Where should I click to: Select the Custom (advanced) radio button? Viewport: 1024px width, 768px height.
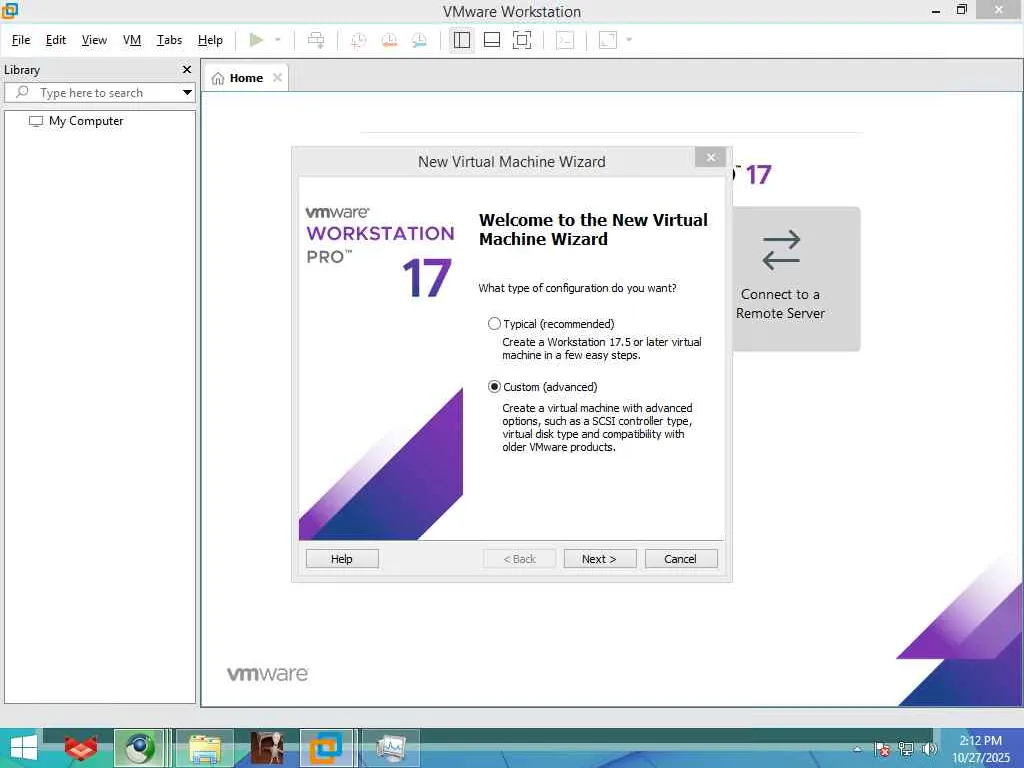[x=494, y=387]
